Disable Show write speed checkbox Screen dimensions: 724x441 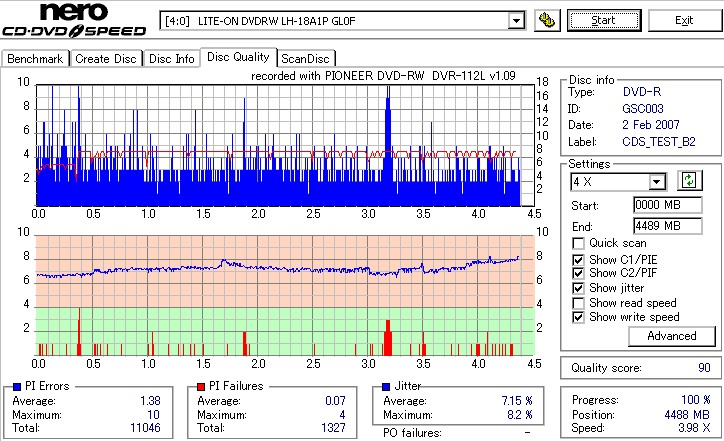(x=578, y=317)
